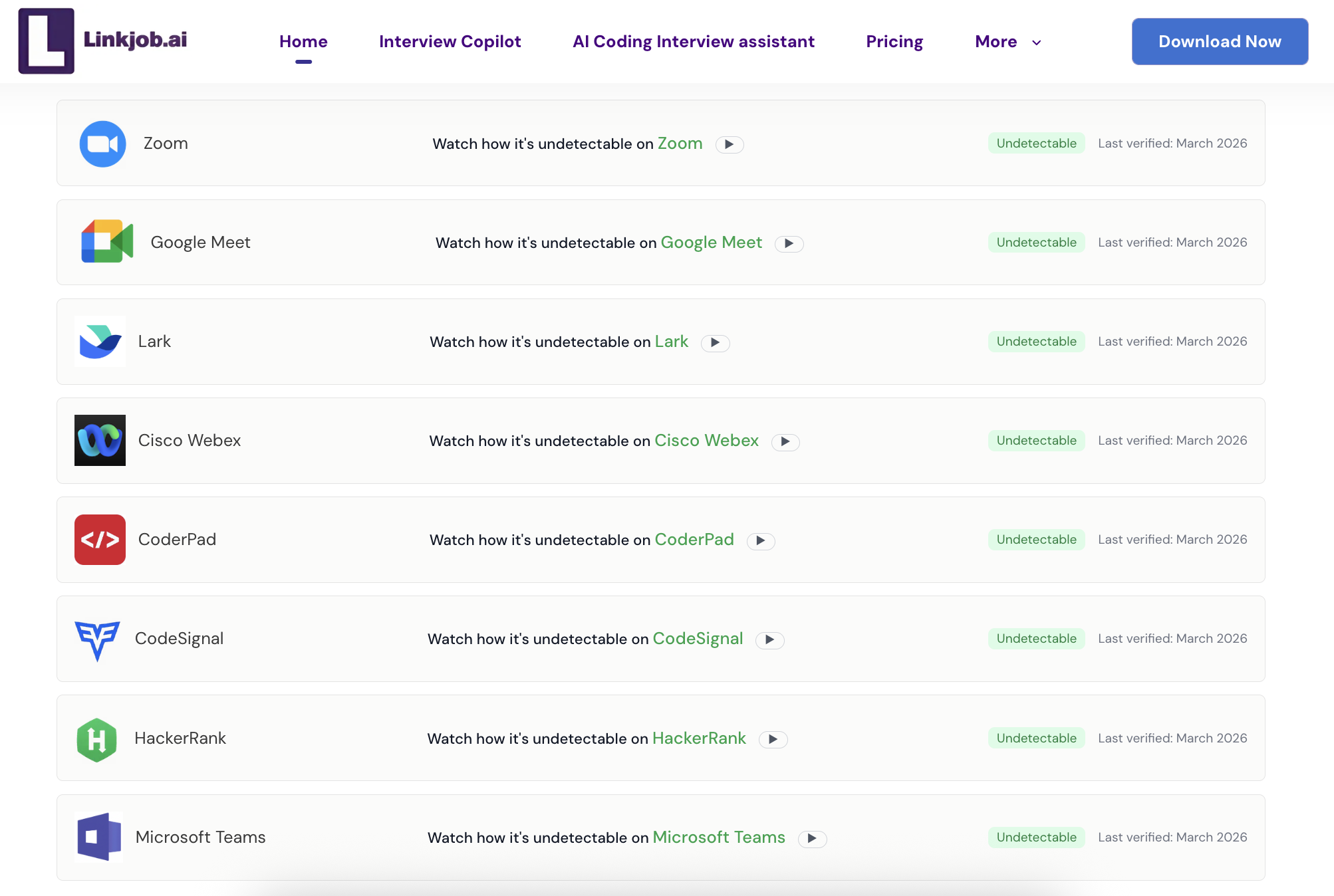Screen dimensions: 1334x896
Task: Click the Download Now button
Action: point(1219,41)
